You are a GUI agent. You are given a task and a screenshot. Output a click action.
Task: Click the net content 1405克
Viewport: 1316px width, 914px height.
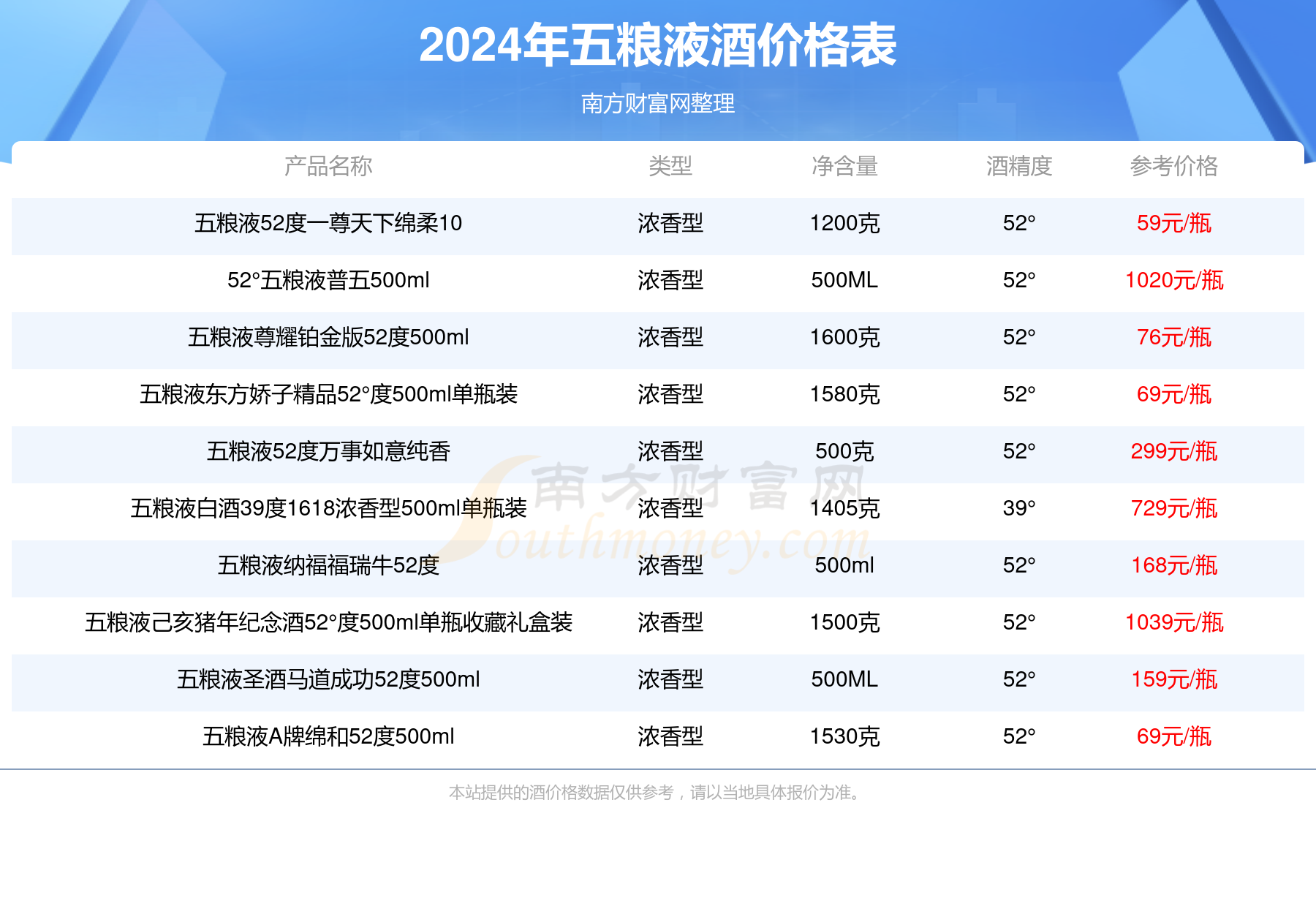[844, 508]
